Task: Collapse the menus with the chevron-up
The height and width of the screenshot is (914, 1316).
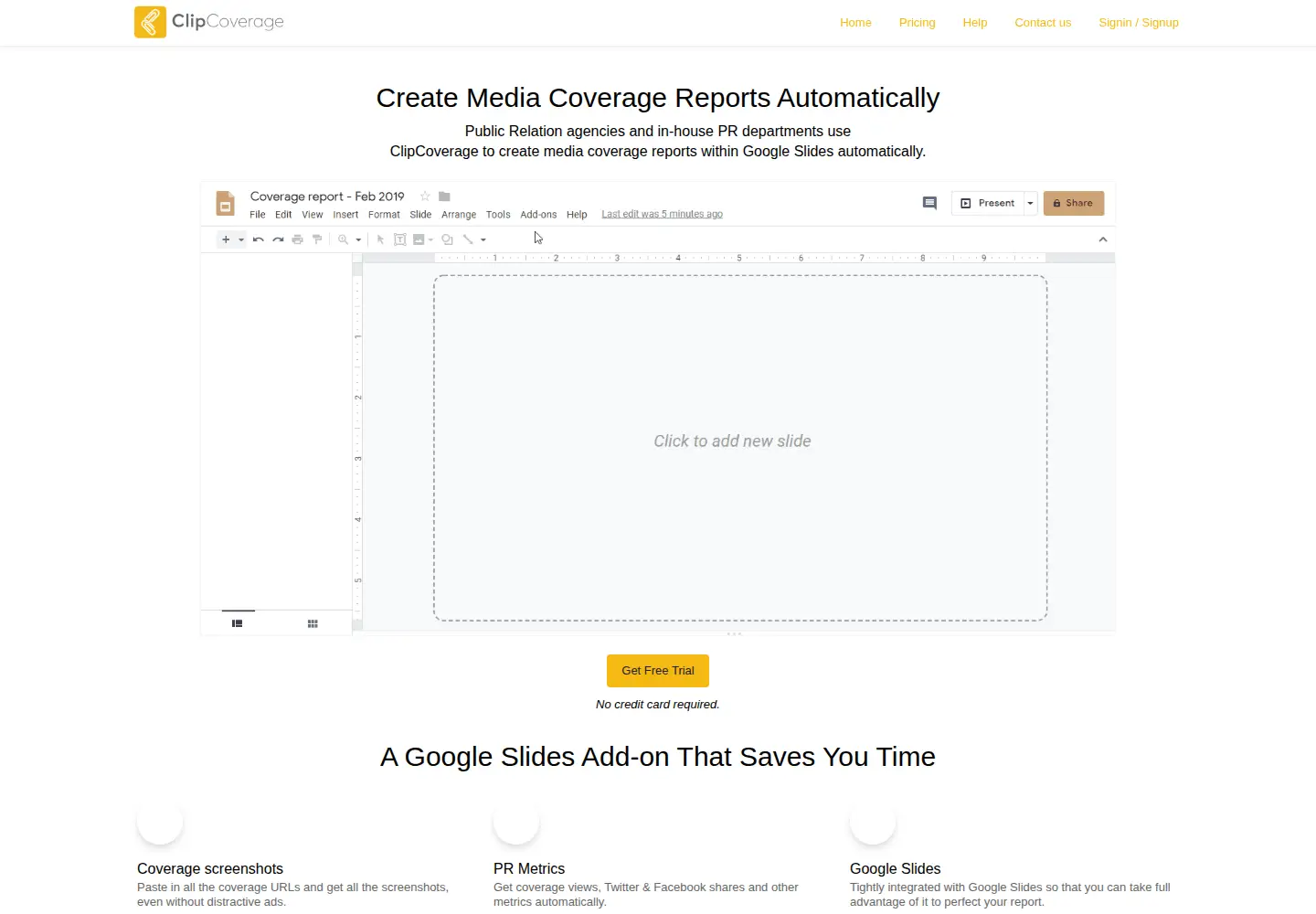Action: 1103,239
